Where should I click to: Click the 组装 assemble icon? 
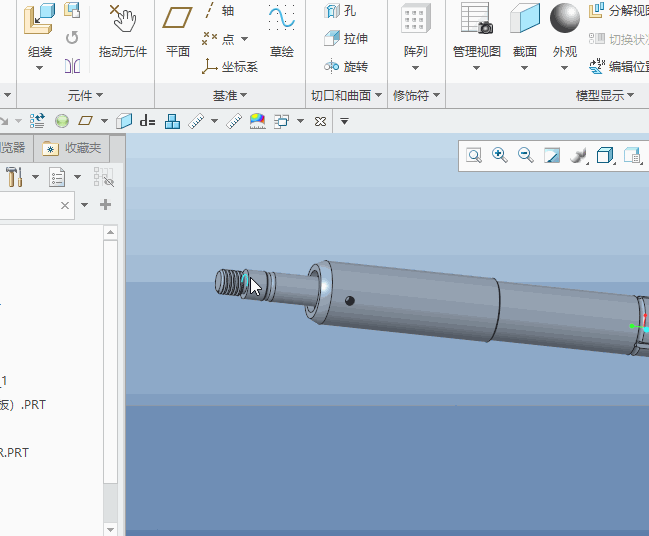click(39, 19)
